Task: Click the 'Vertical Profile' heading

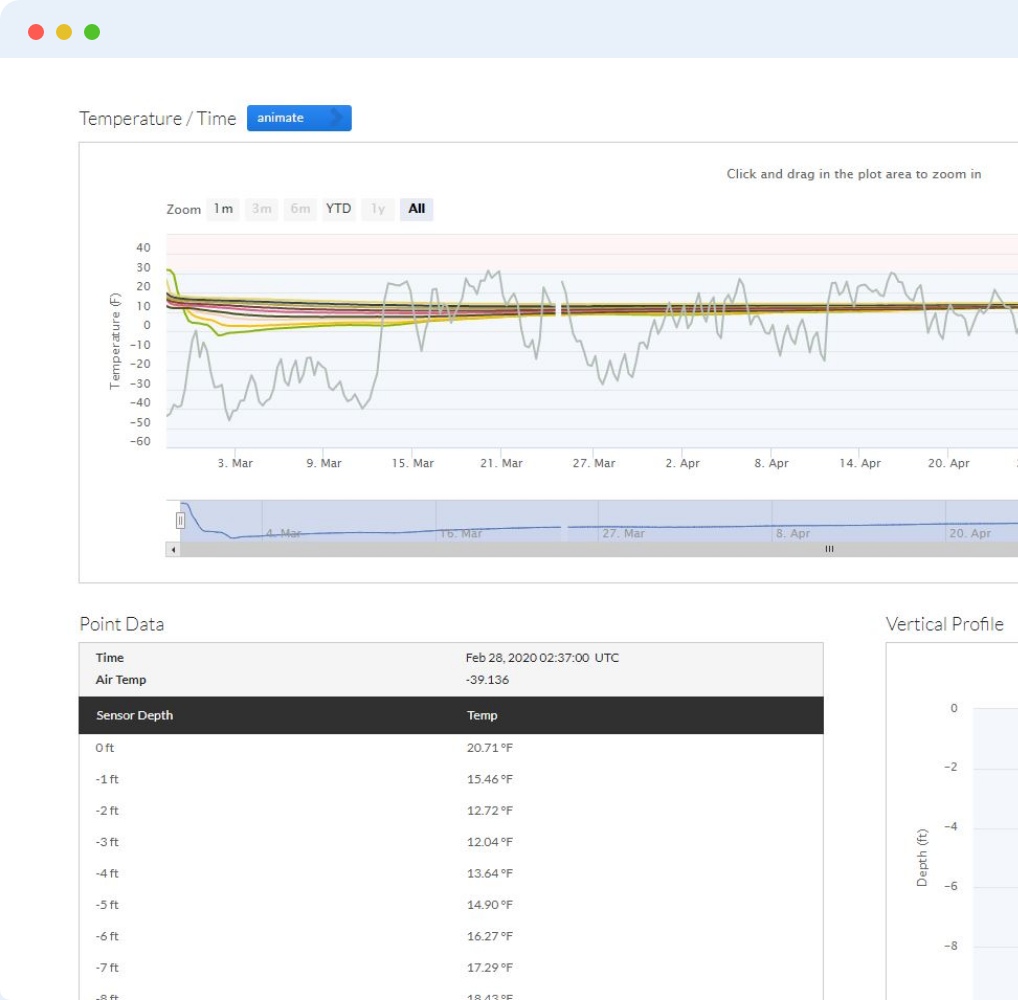Action: pos(945,624)
